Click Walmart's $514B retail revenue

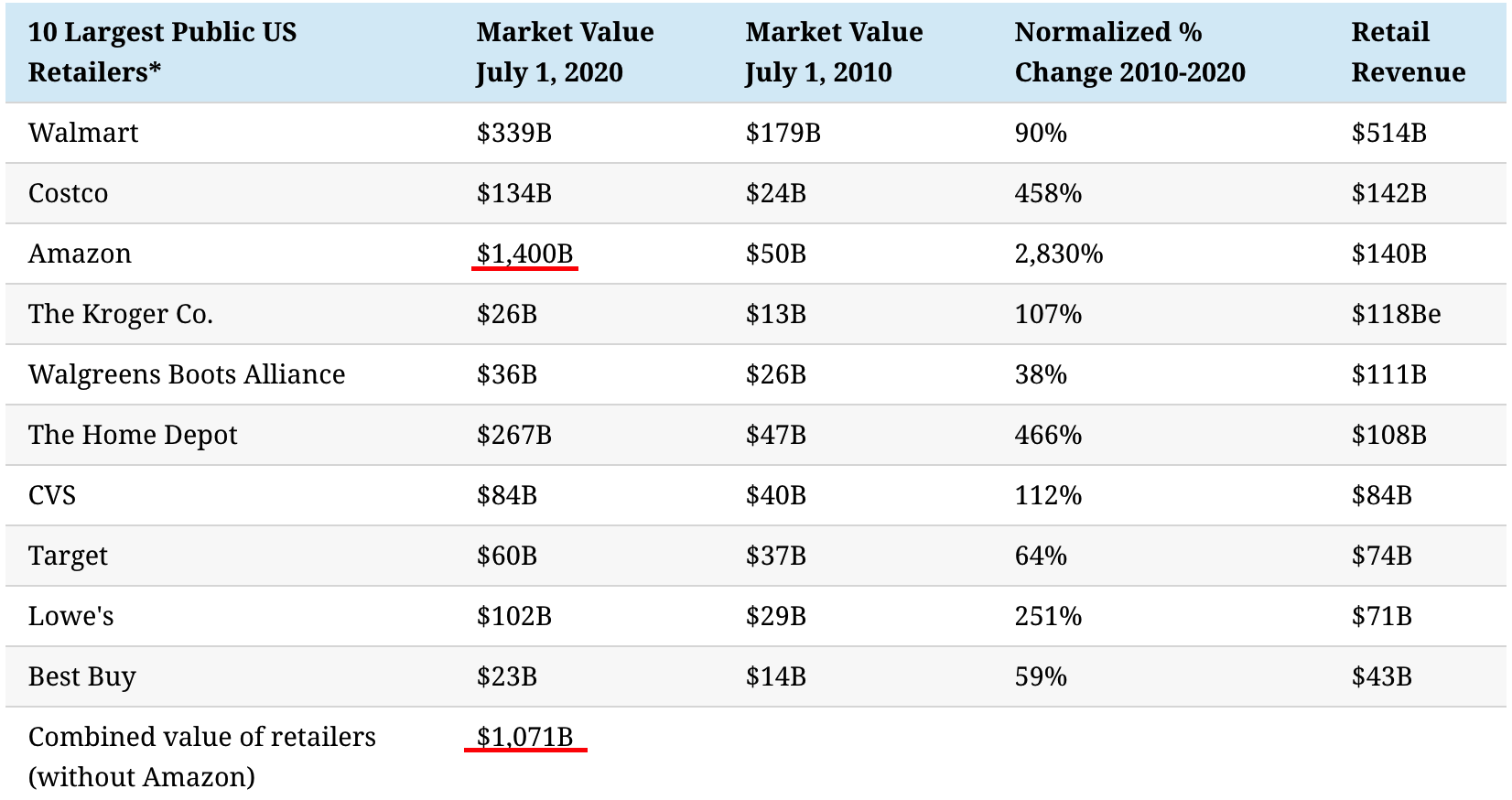(x=1388, y=133)
